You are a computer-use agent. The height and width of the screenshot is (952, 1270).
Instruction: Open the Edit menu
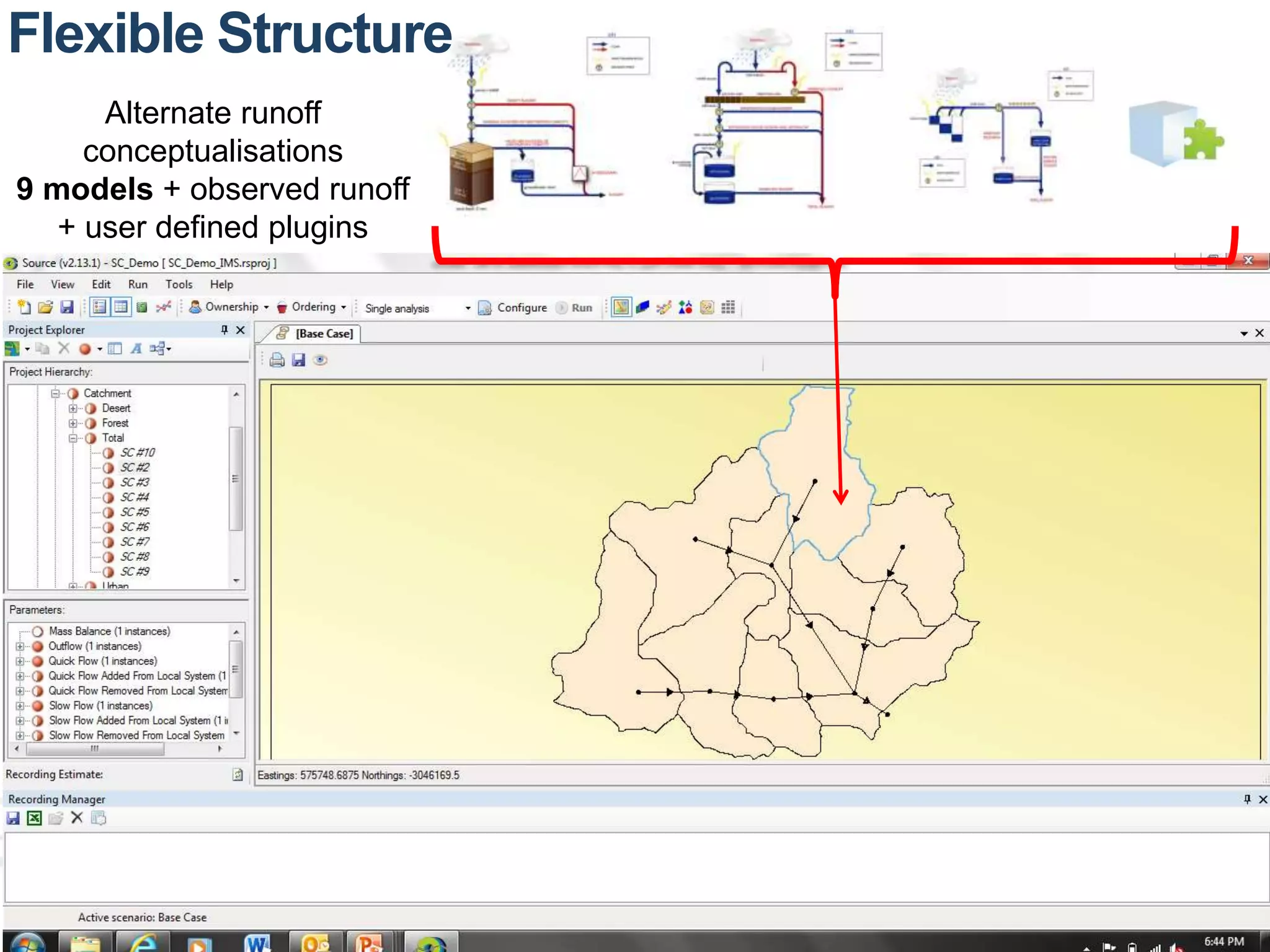101,284
